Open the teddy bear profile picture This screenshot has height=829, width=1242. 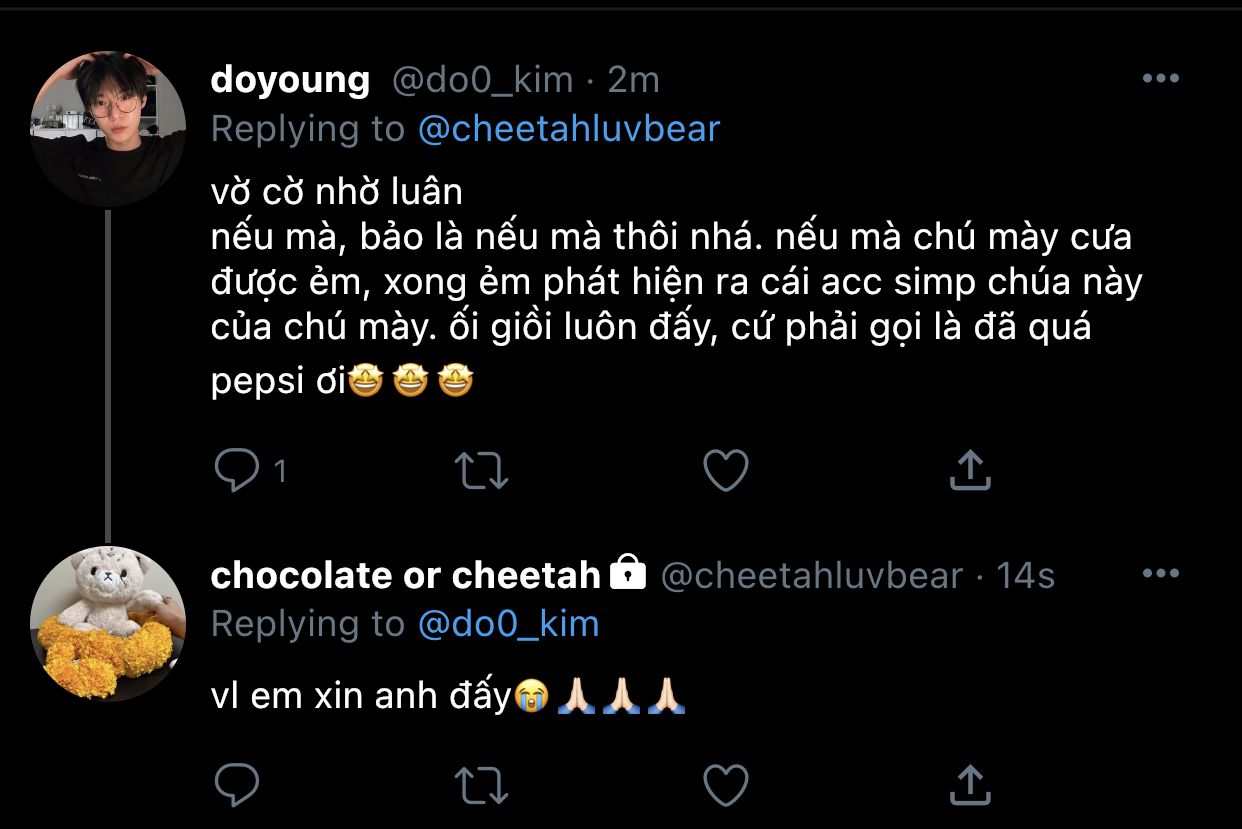pyautogui.click(x=108, y=624)
